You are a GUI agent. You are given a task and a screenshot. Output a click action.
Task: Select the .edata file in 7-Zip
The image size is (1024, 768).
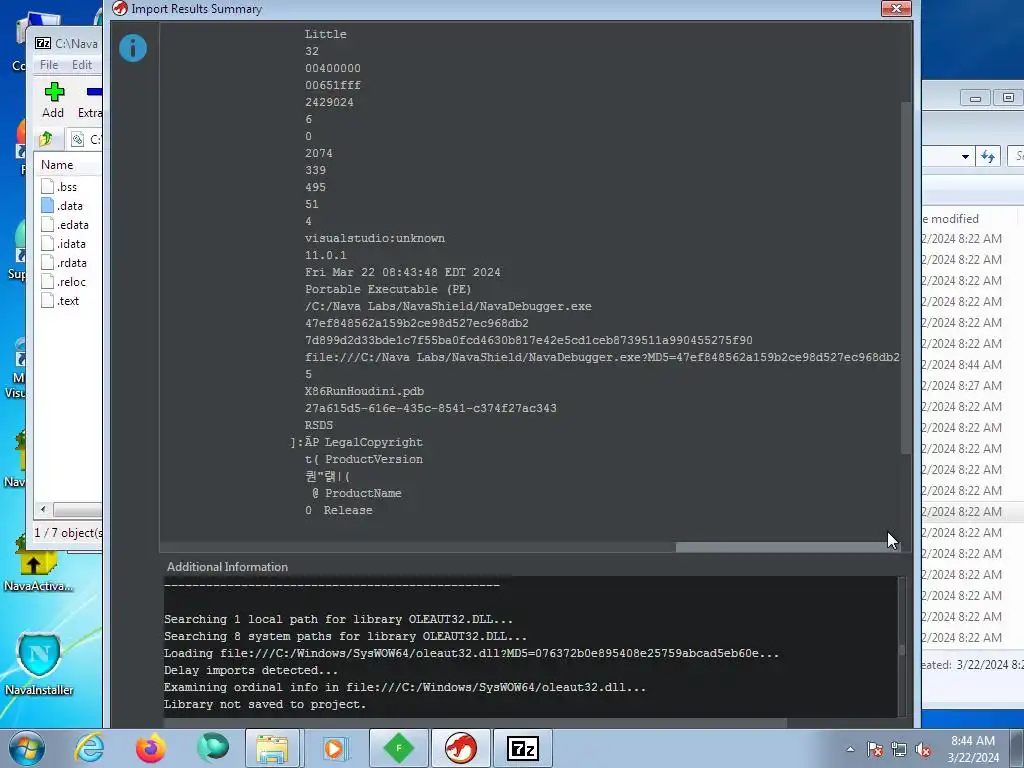72,225
